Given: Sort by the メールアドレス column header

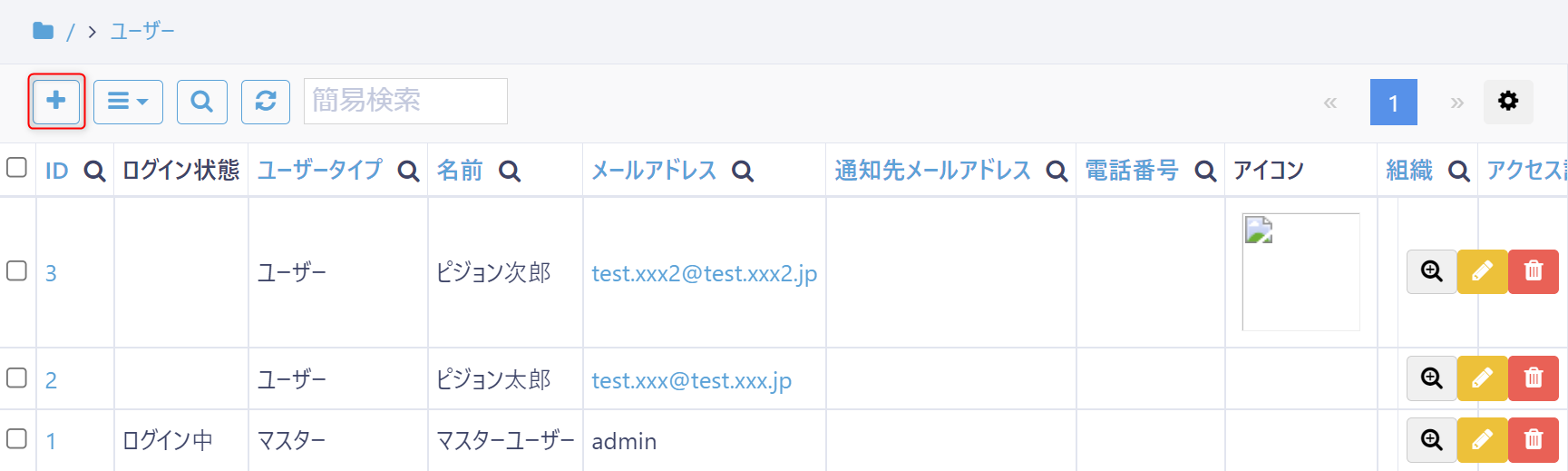Looking at the screenshot, I should click(654, 171).
